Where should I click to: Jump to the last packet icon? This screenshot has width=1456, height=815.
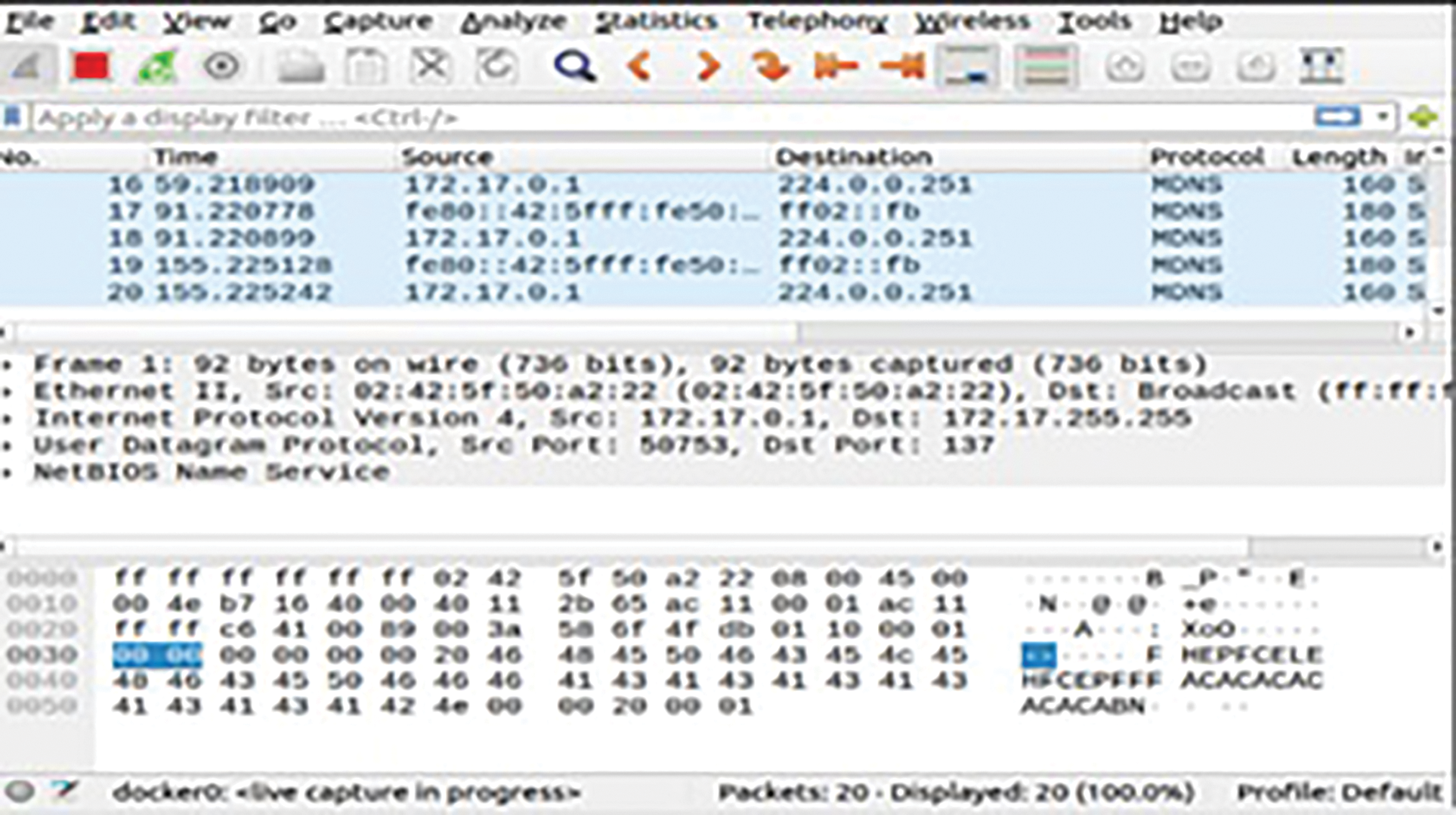[x=902, y=67]
